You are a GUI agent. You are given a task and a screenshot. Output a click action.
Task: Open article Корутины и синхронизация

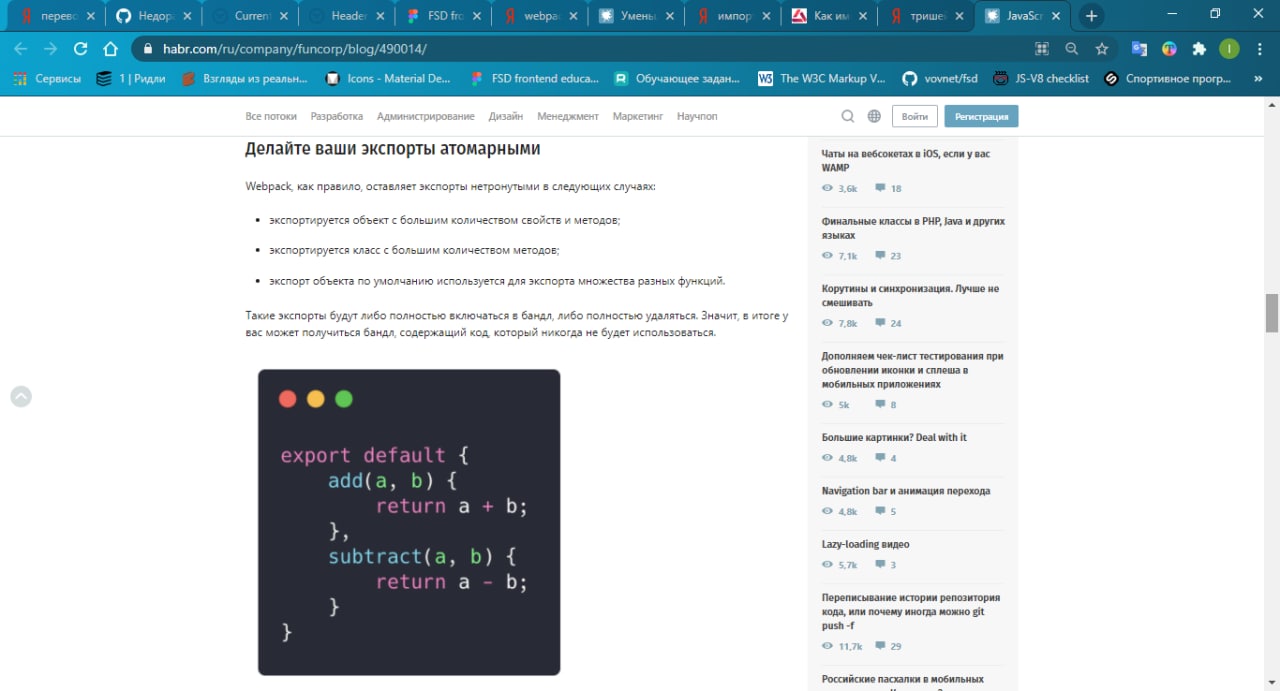[910, 295]
